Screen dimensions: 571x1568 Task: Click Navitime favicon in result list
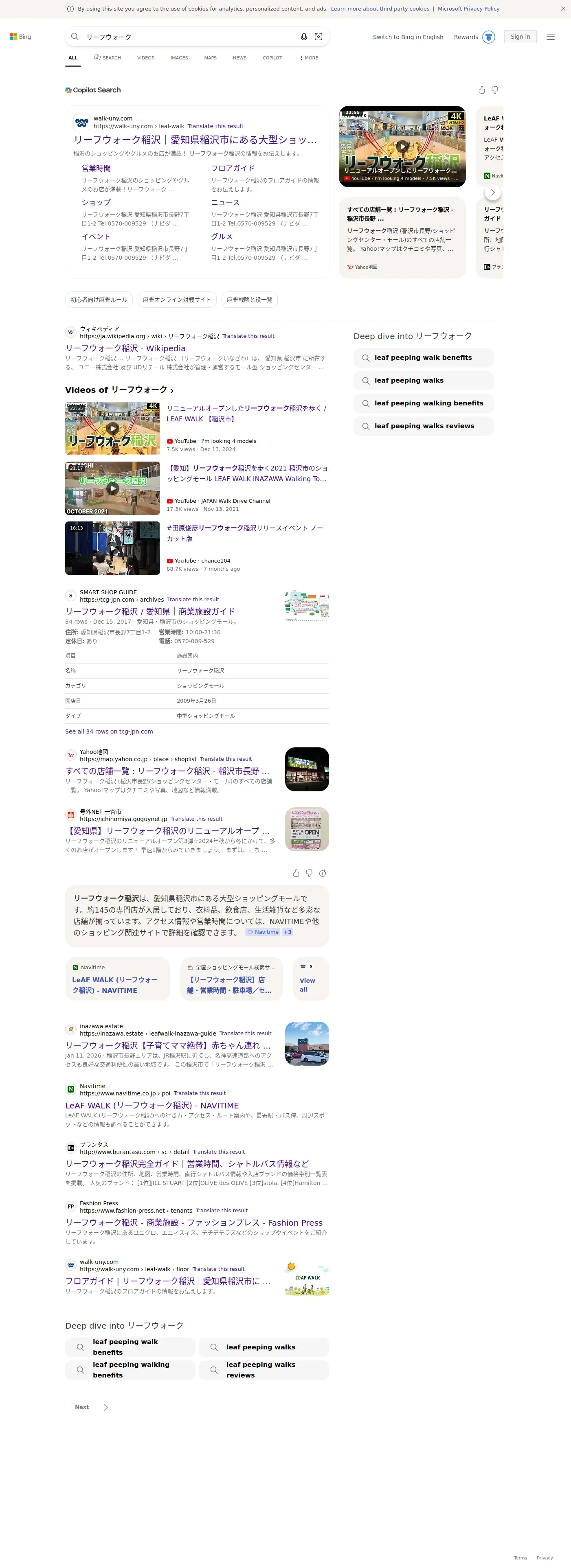coord(70,1090)
